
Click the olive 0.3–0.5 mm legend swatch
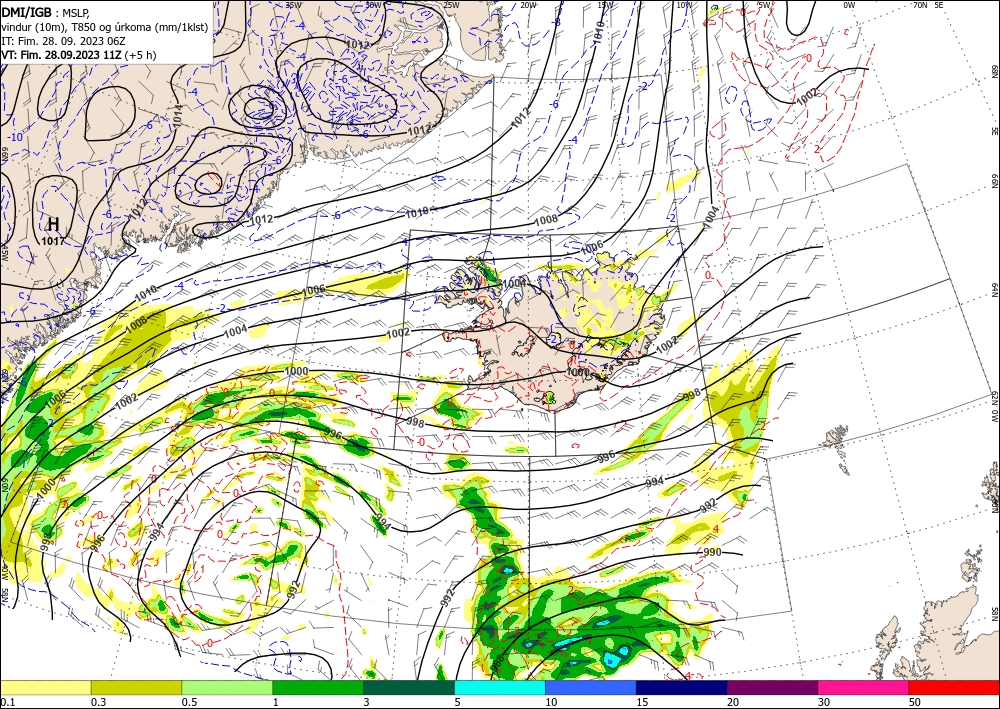pos(136,687)
